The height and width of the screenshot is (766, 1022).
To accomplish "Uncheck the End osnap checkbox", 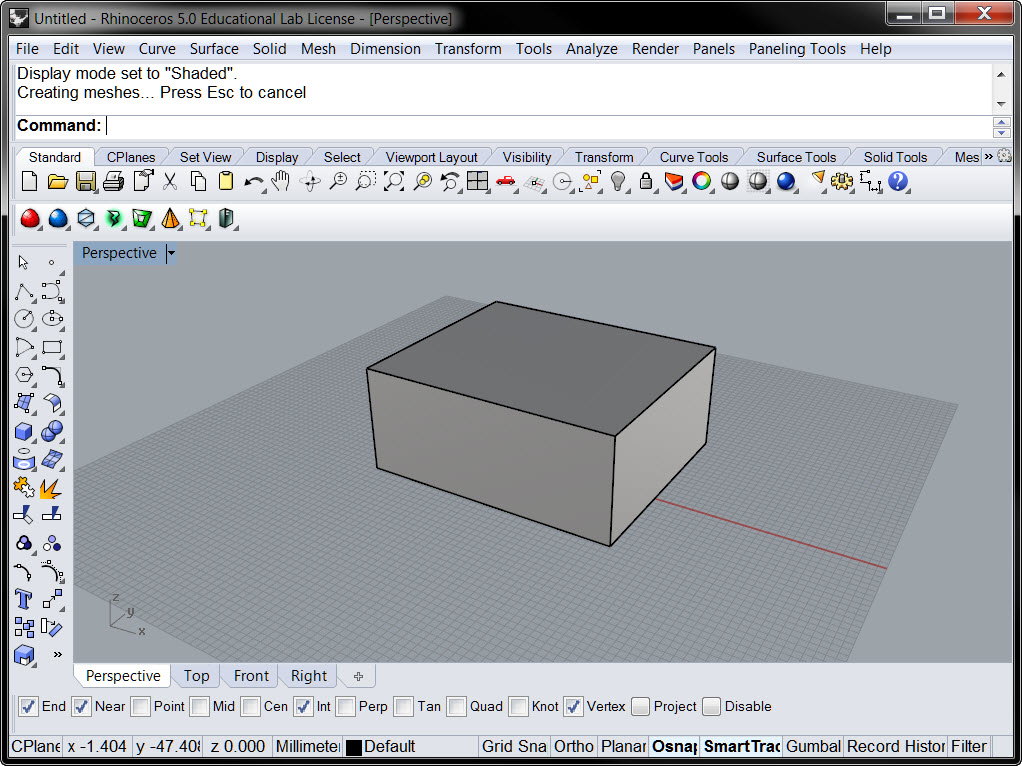I will [28, 706].
